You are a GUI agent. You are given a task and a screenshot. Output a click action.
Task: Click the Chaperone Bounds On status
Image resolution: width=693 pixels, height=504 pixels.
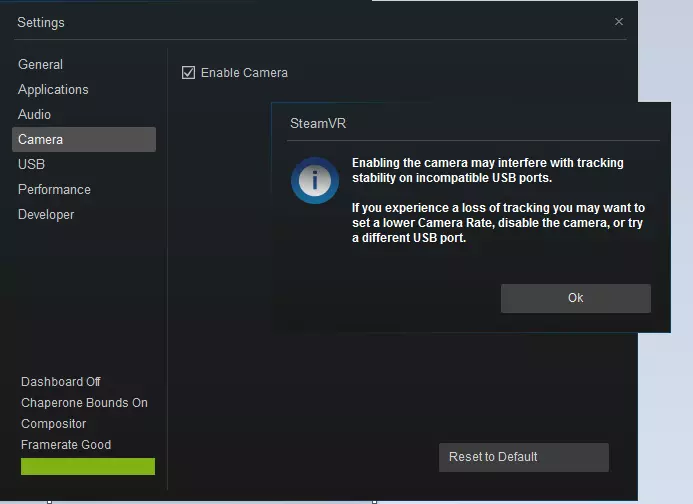click(84, 403)
